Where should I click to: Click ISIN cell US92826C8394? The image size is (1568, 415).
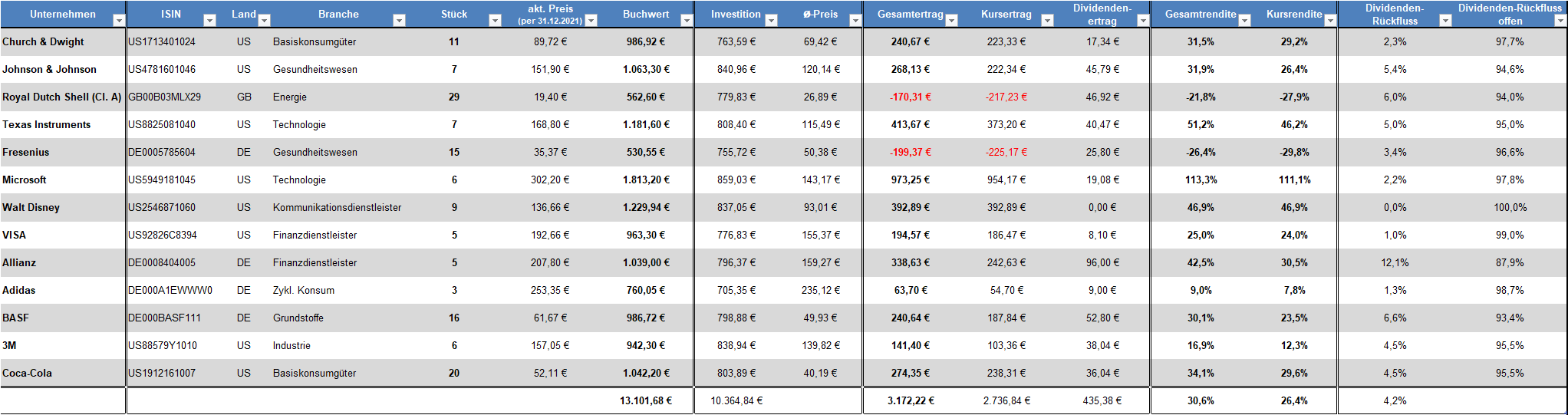point(163,235)
